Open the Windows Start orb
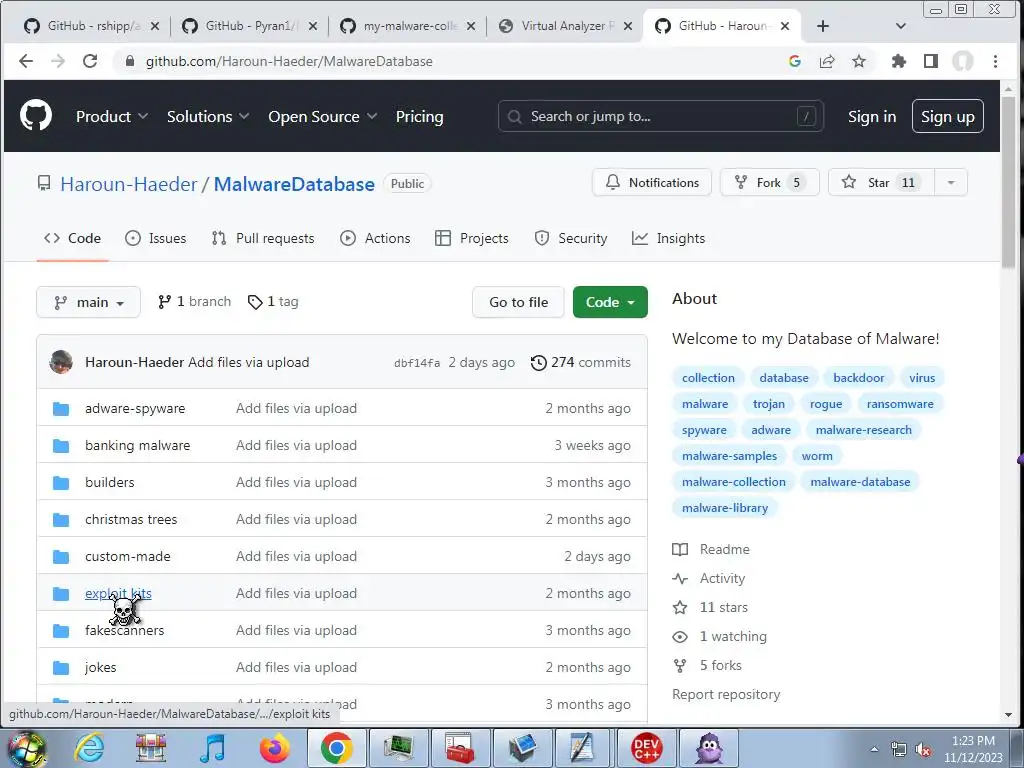This screenshot has height=768, width=1024. pyautogui.click(x=26, y=748)
